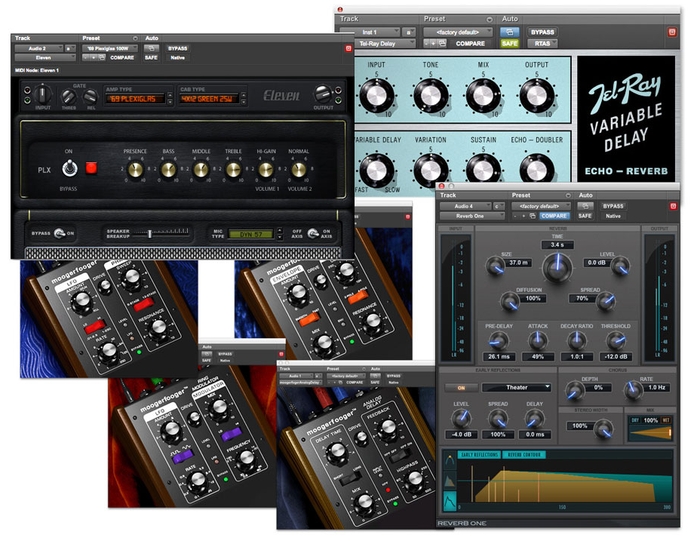Click the Tel-Ray plug-in automation enable icon
This screenshot has height=541, width=700.
(509, 32)
